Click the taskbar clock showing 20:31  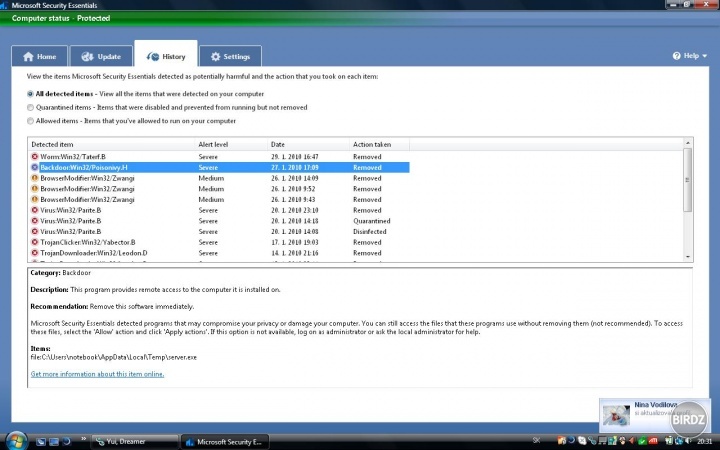point(705,441)
